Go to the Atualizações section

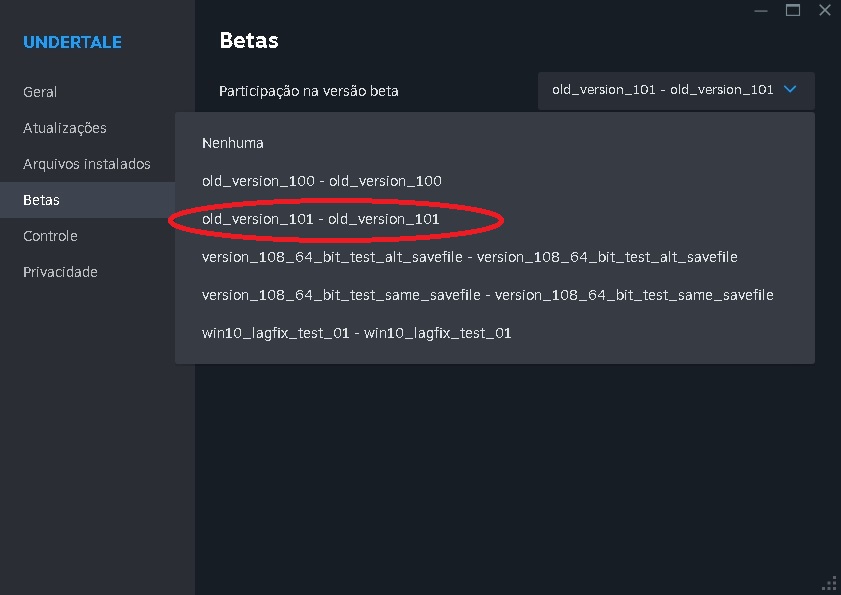coord(65,128)
